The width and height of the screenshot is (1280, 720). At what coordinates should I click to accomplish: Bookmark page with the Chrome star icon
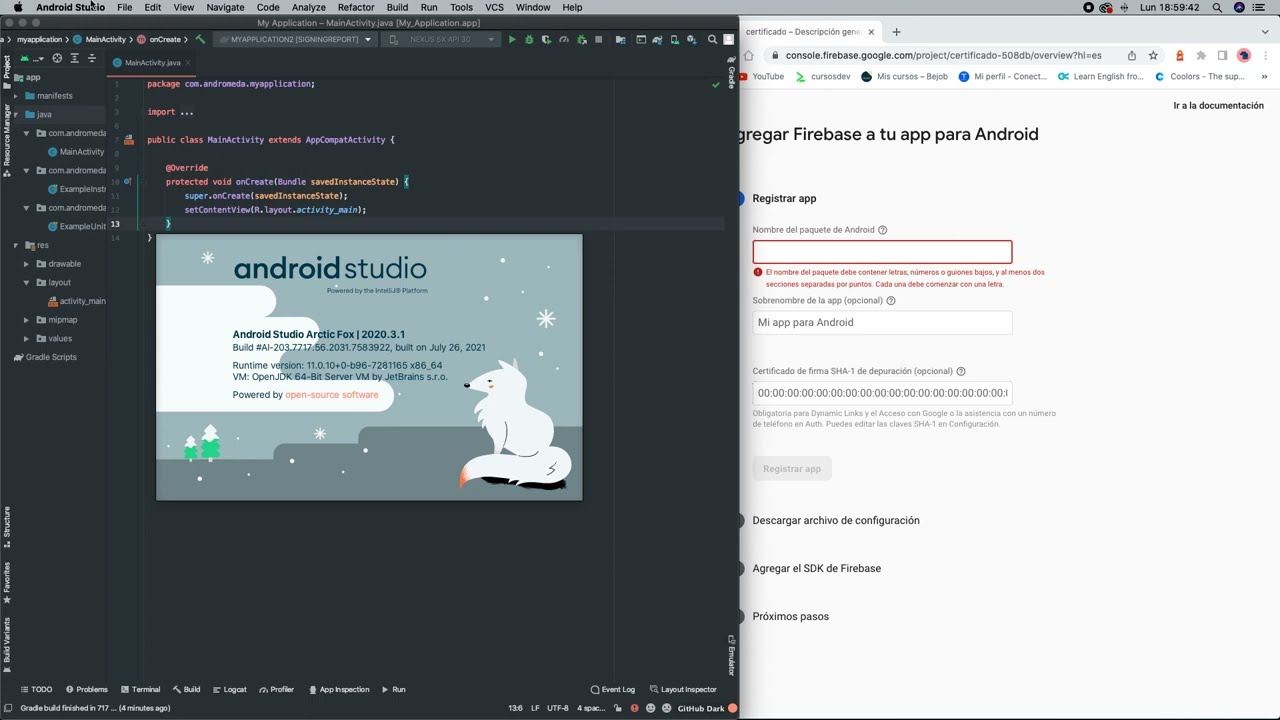coord(1153,56)
